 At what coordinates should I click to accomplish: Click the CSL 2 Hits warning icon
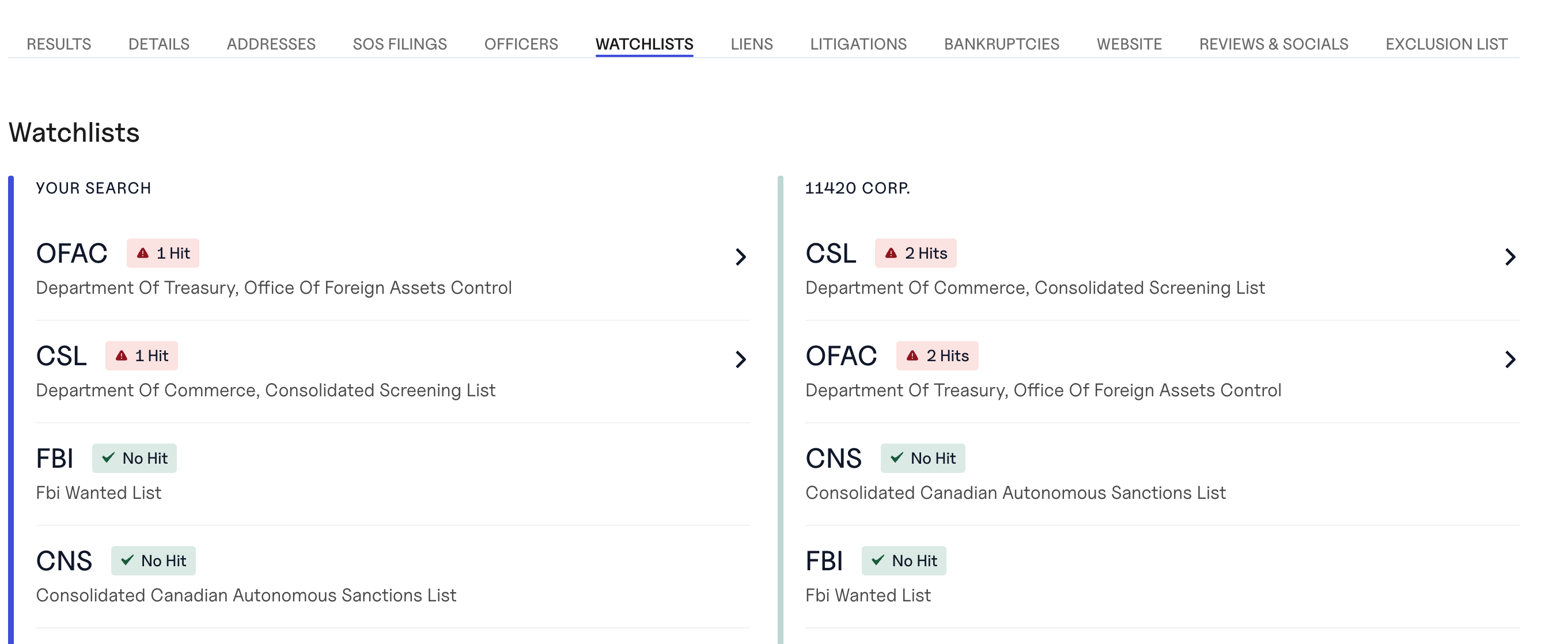point(891,253)
